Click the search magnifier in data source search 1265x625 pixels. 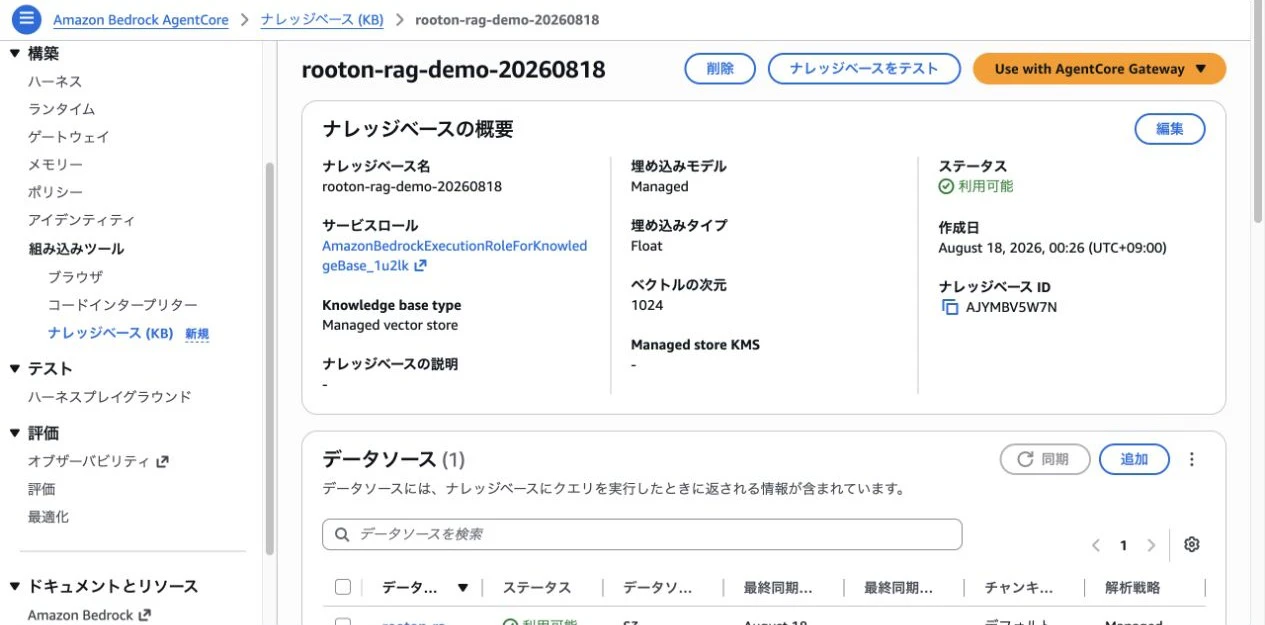click(x=342, y=535)
